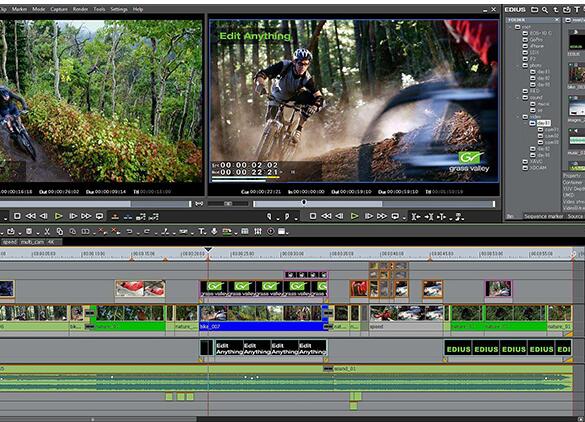Step back one frame in left player

(x=44, y=216)
